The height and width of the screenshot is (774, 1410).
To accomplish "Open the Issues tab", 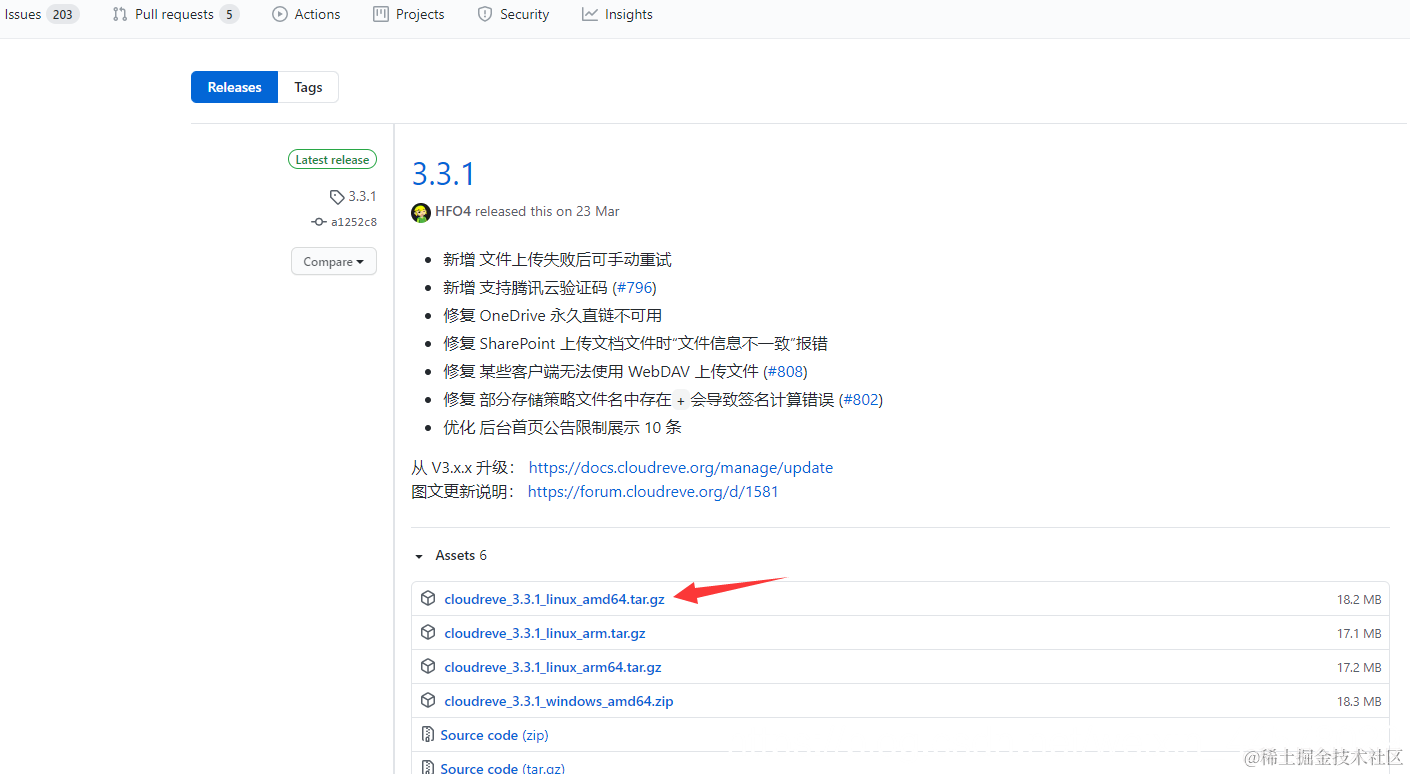I will [x=40, y=14].
